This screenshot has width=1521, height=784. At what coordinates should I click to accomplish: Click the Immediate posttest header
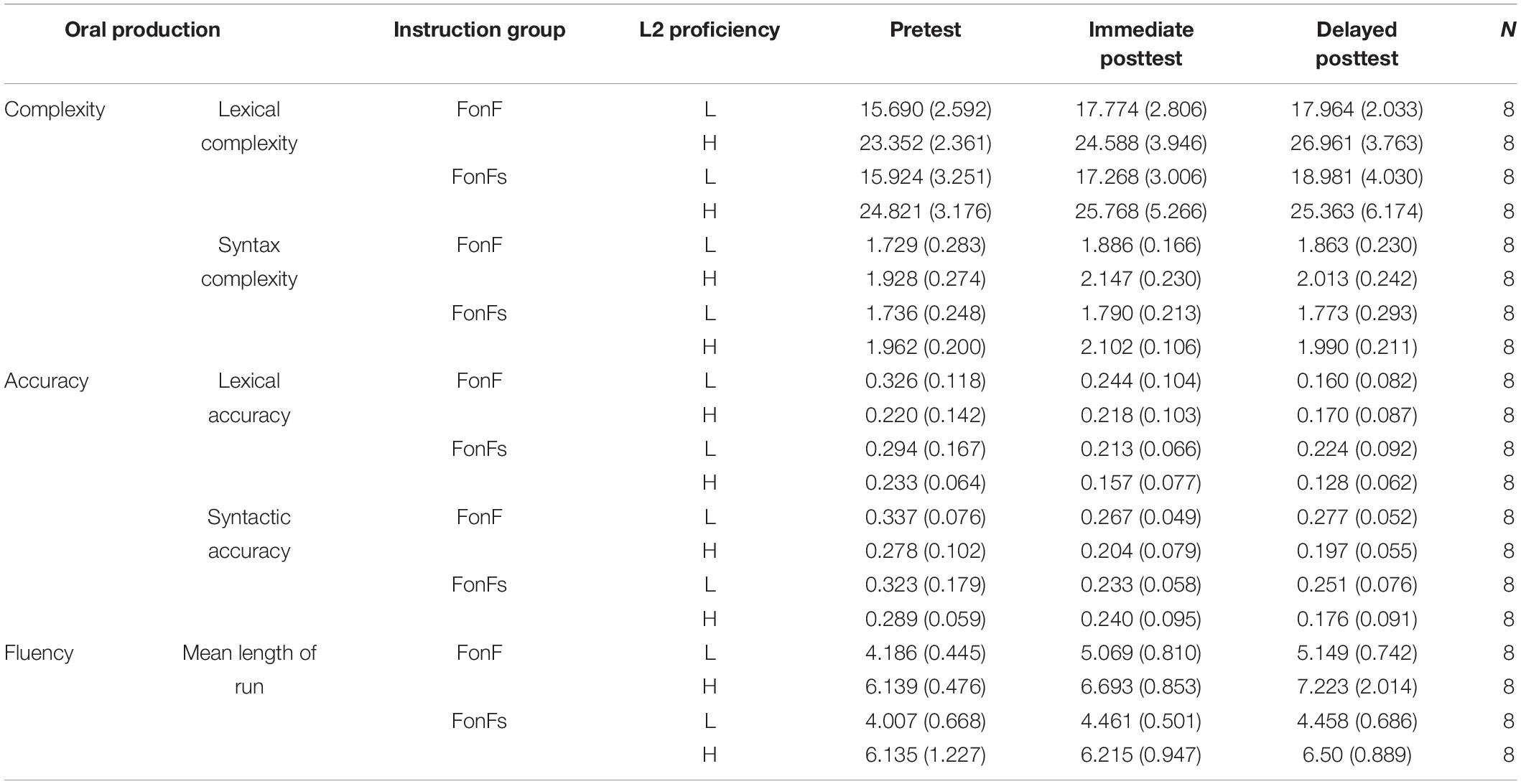1141,44
